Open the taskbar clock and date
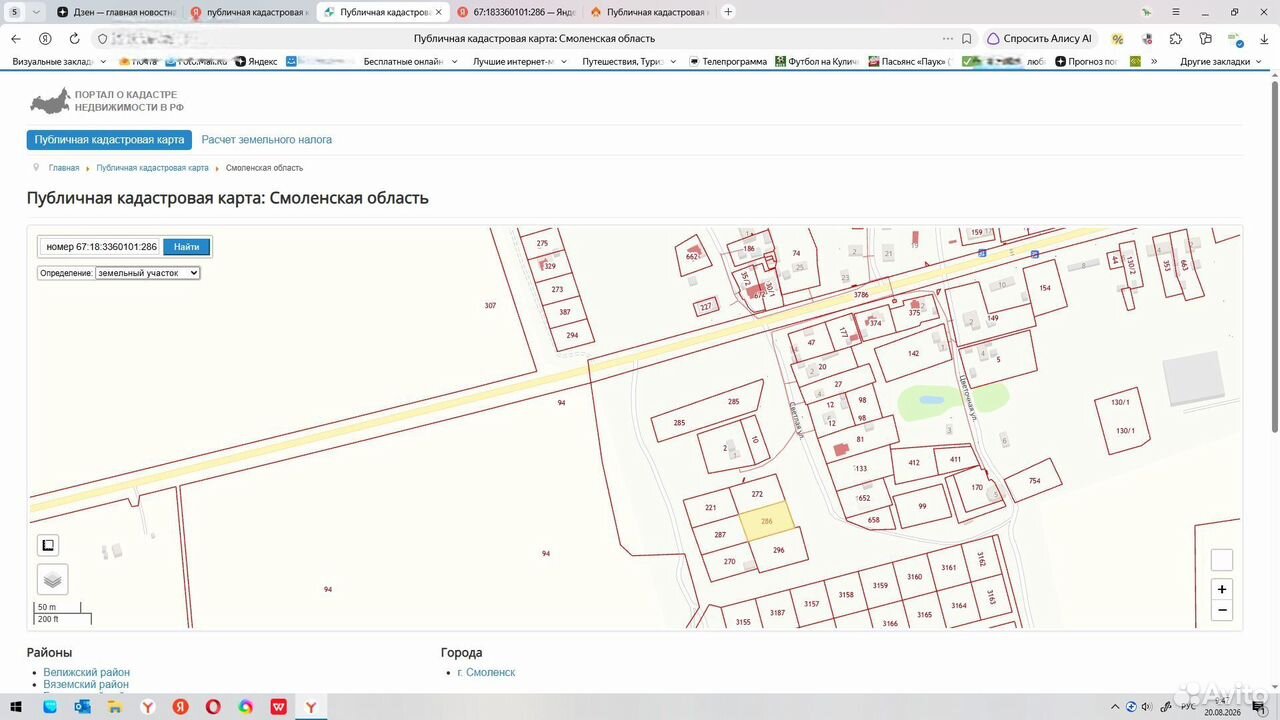 pos(1222,706)
